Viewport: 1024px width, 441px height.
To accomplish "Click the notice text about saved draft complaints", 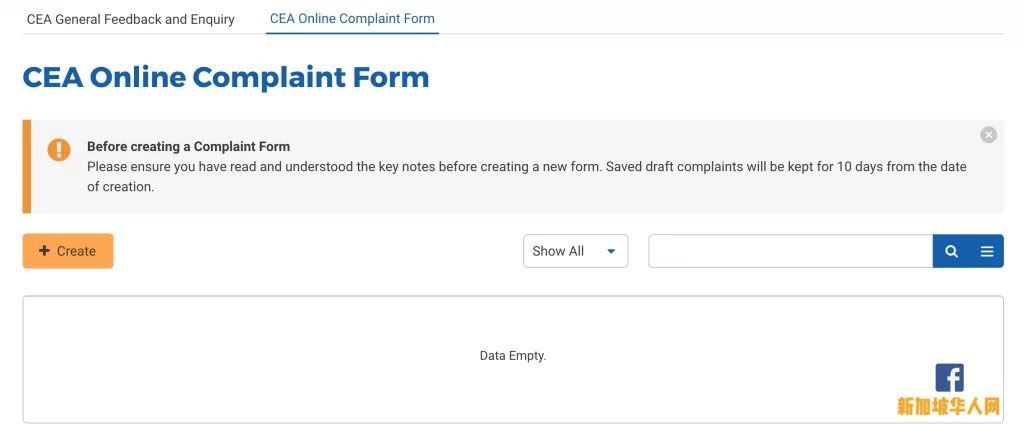I will 526,176.
